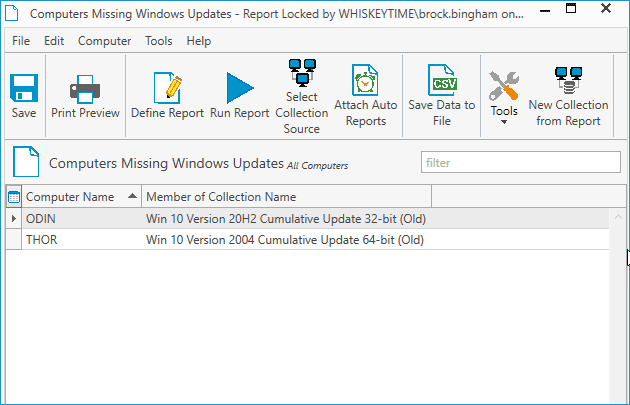Click New Collection from Report icon
The image size is (630, 405).
(568, 80)
